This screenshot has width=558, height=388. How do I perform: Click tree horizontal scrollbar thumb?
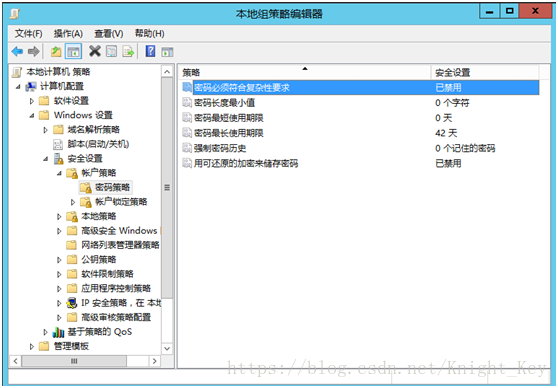point(74,361)
